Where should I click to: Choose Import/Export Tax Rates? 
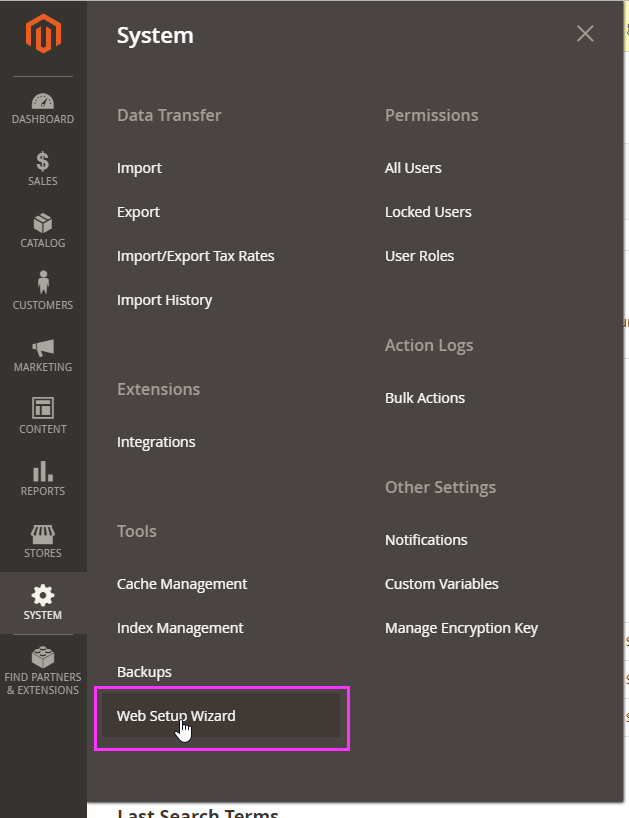pyautogui.click(x=196, y=256)
